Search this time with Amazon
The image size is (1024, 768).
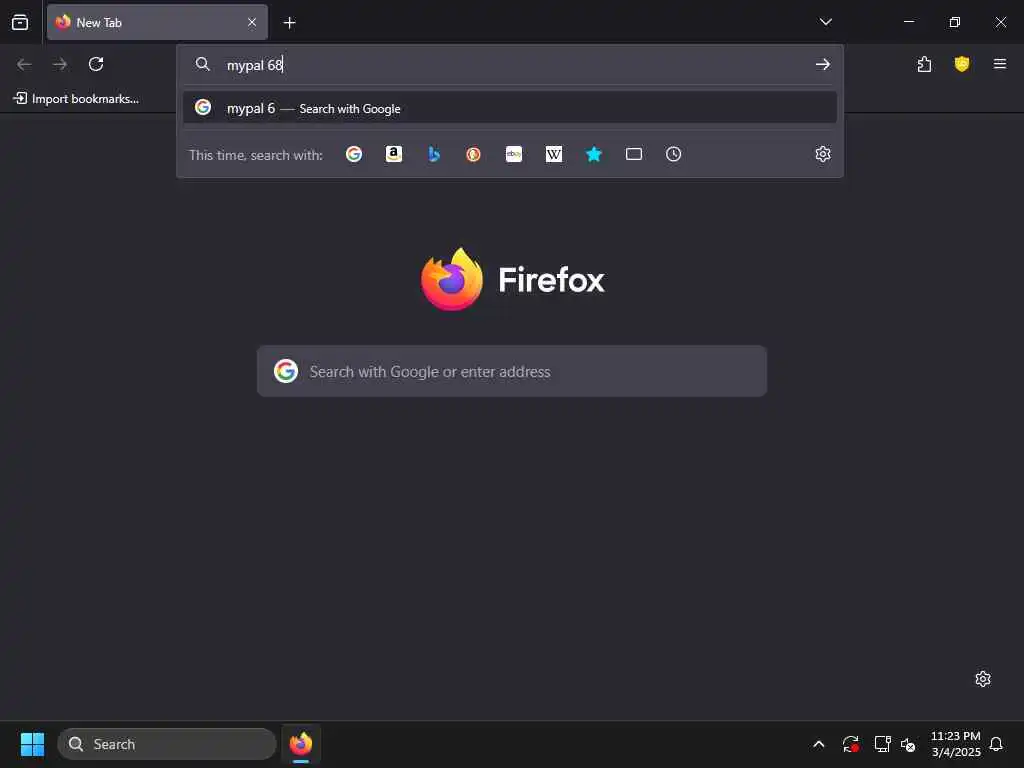click(x=394, y=154)
